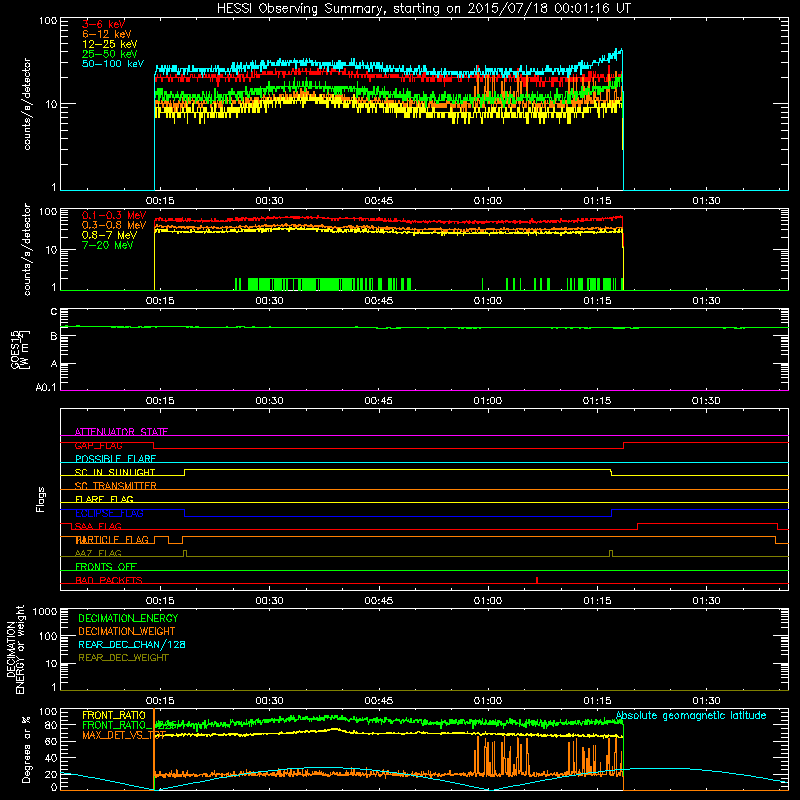
Task: Click the green 25-50 keV legend label
Action: coord(110,54)
